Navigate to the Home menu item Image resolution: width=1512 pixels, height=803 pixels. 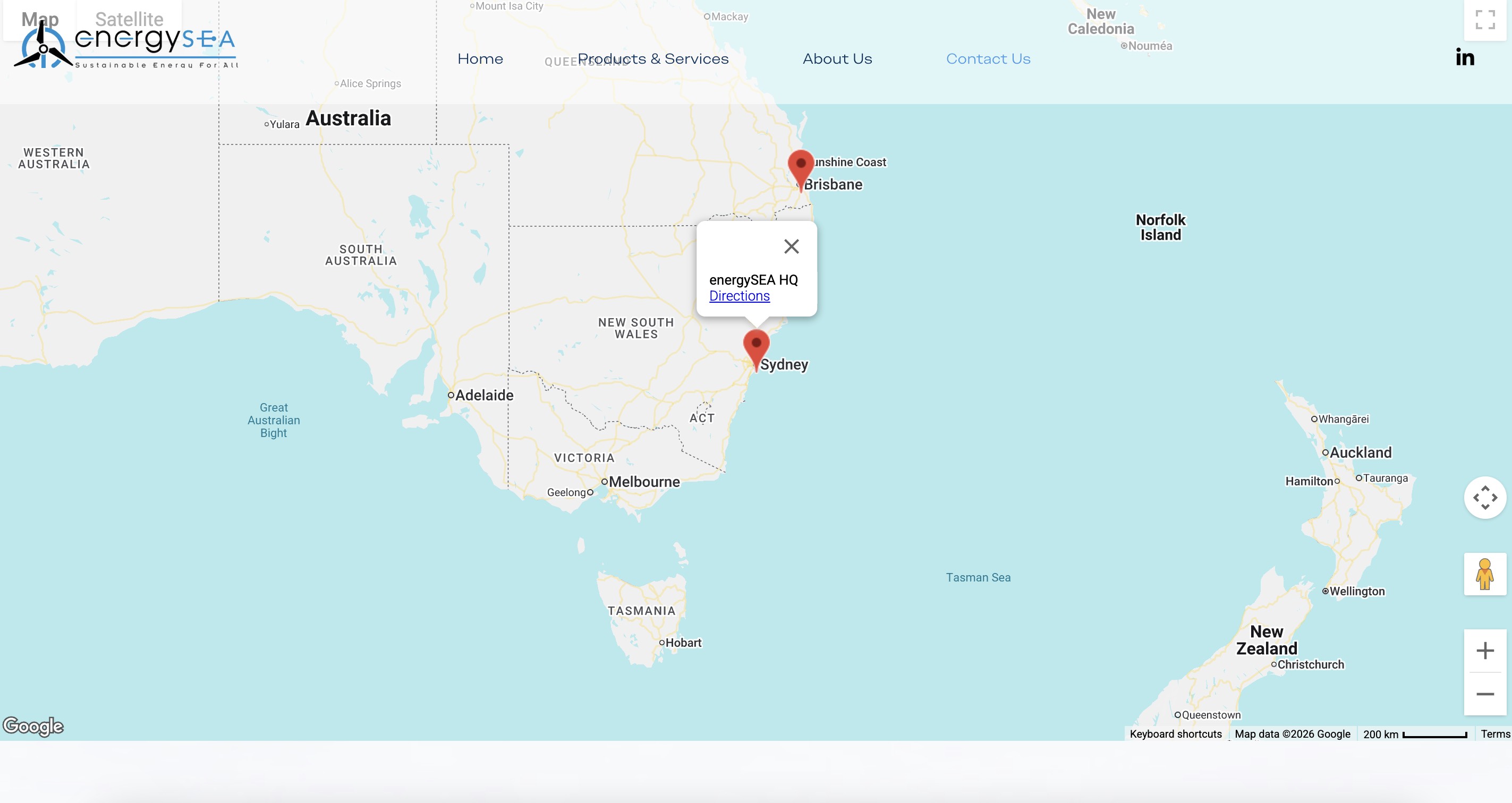pos(480,58)
